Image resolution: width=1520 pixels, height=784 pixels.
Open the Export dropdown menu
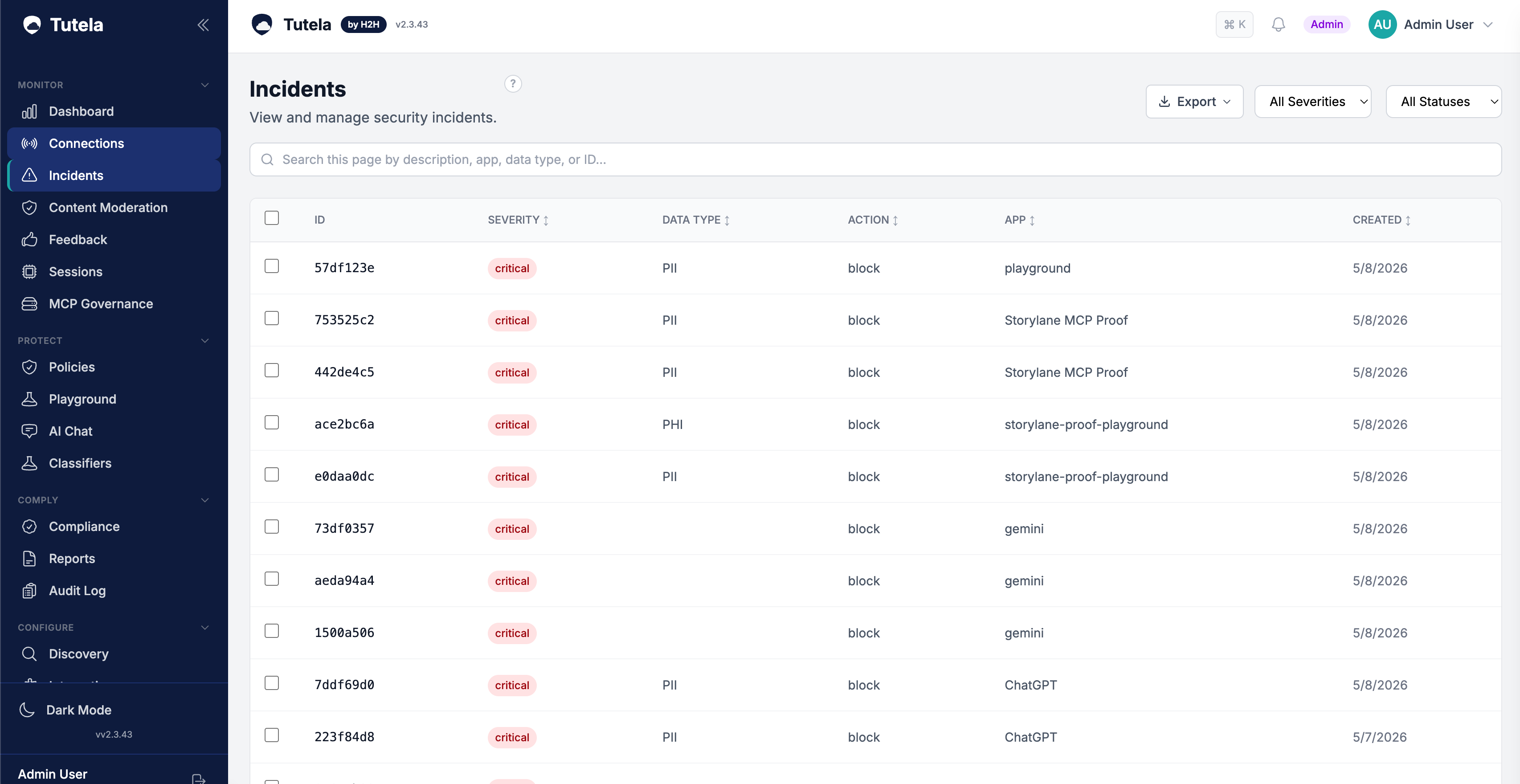coord(1194,102)
